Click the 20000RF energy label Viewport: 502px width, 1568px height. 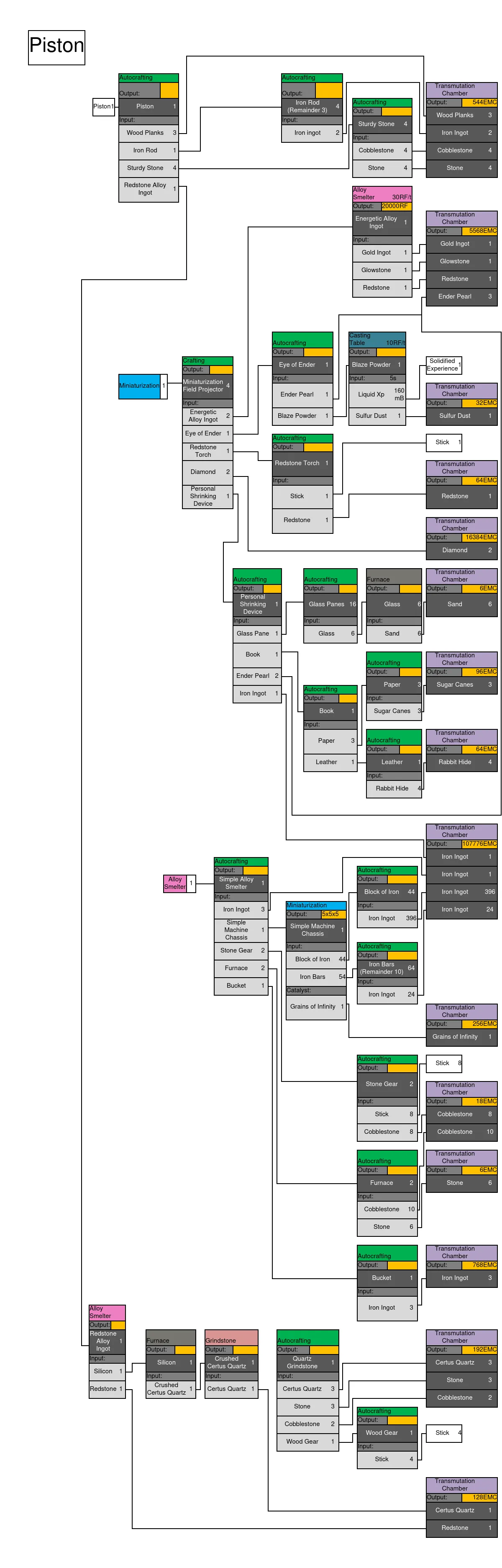395,206
